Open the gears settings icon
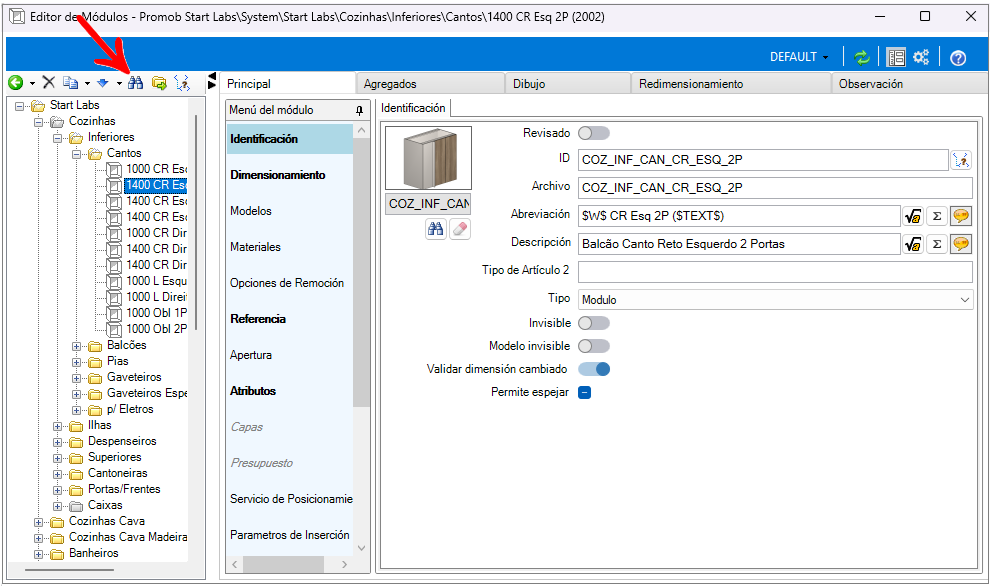 click(x=921, y=57)
